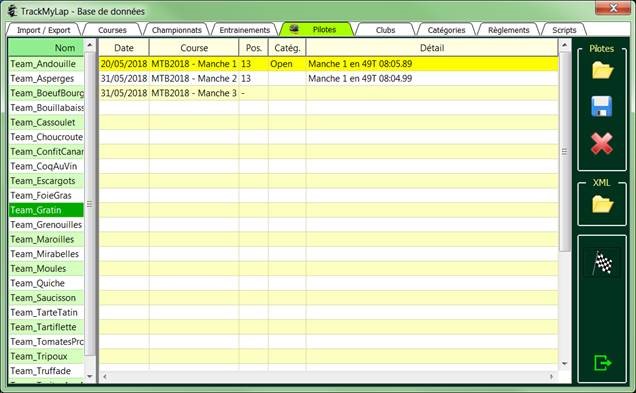Save pilots with the floppy disk icon
Image resolution: width=636 pixels, height=393 pixels.
(x=602, y=107)
